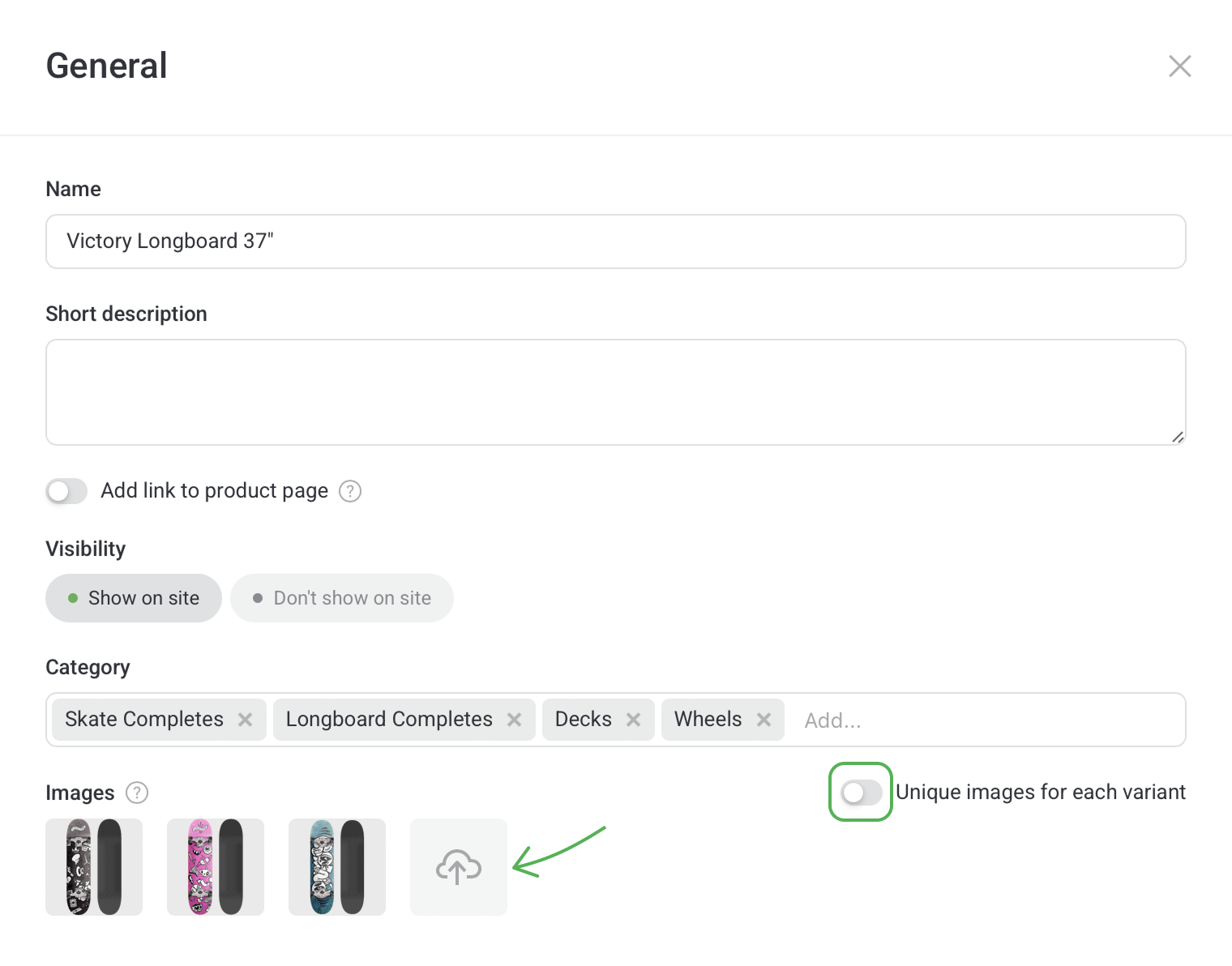Remove Longboard Completes category tag
Screen dimensions: 1232x966
pyautogui.click(x=514, y=720)
